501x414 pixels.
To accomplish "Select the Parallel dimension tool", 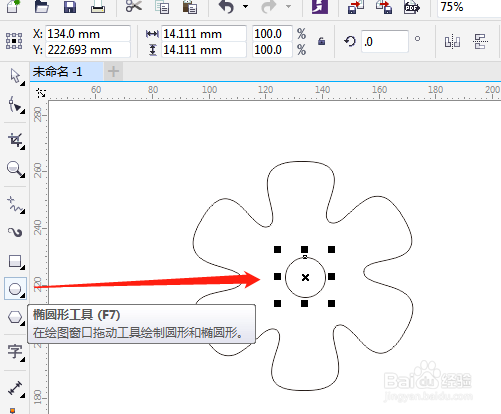I will 15,388.
